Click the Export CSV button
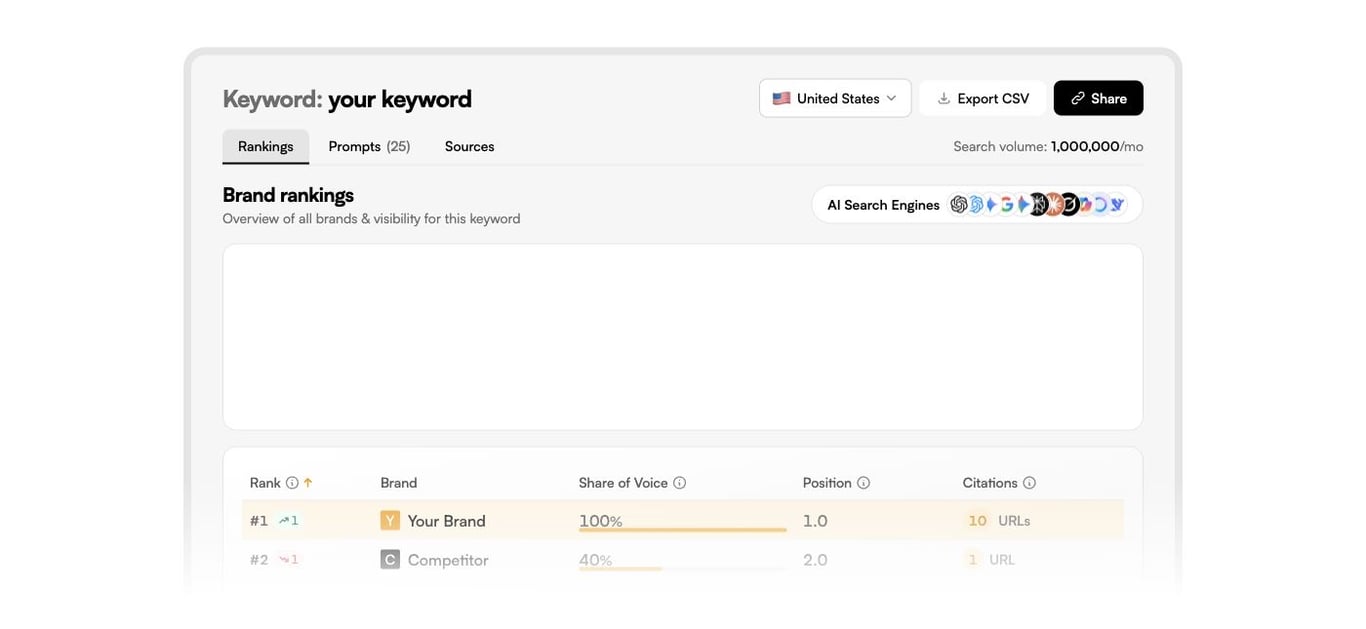 [983, 98]
